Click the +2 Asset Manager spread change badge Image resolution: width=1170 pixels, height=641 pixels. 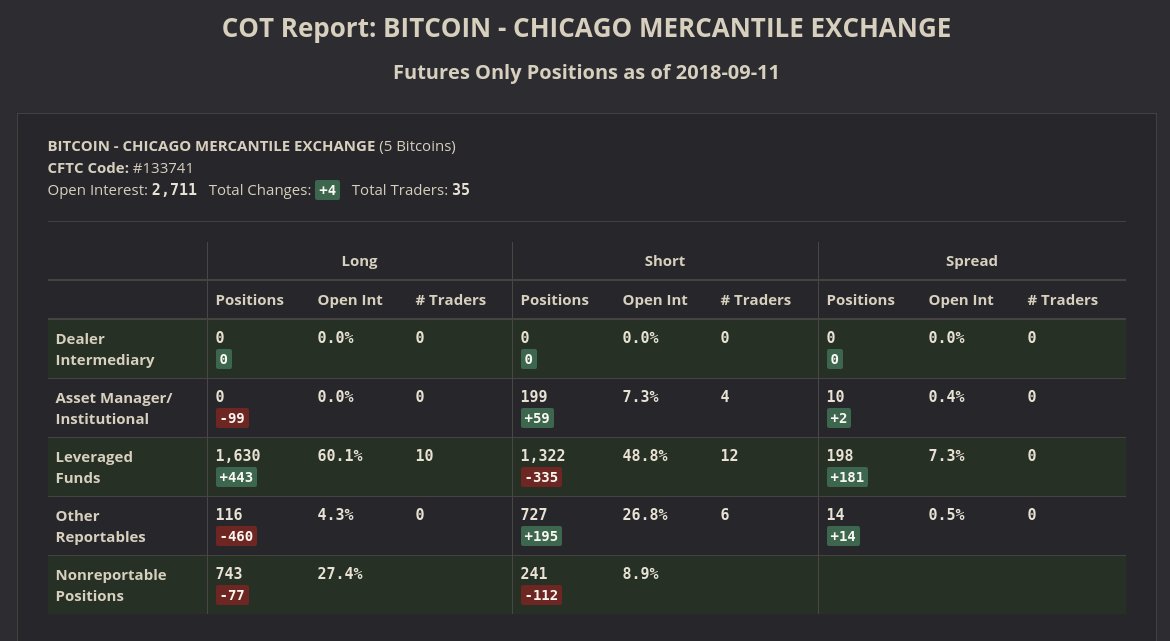[839, 418]
